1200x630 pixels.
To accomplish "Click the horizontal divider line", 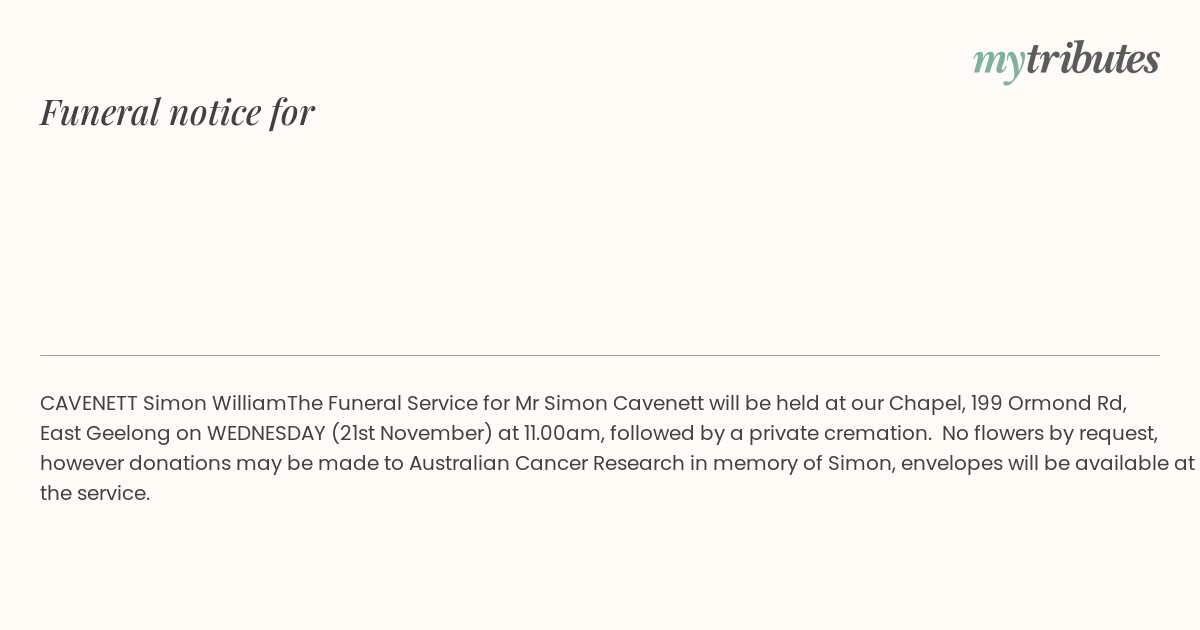I will click(600, 355).
